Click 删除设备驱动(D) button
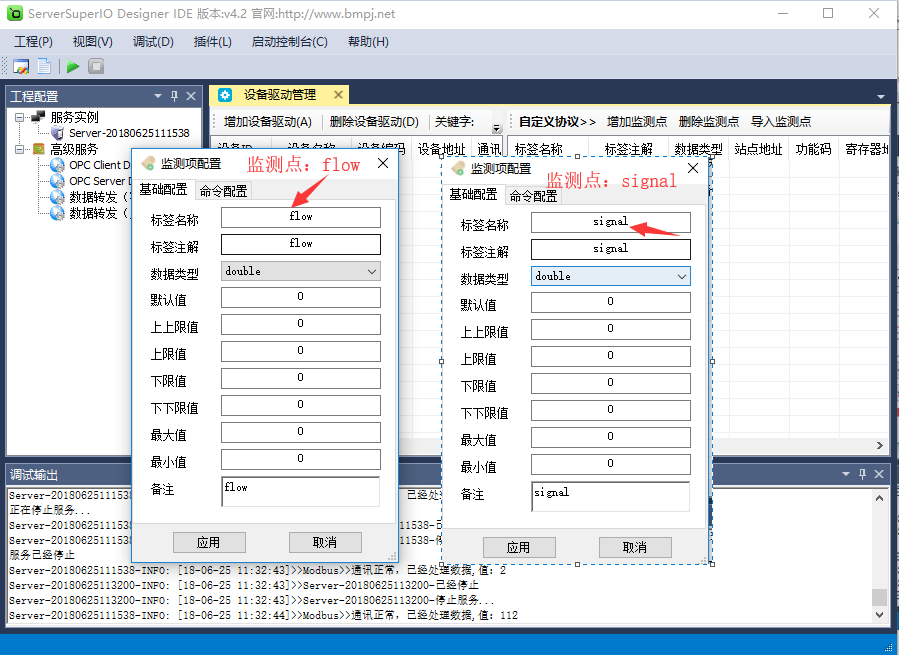The width and height of the screenshot is (899, 655). 374,122
